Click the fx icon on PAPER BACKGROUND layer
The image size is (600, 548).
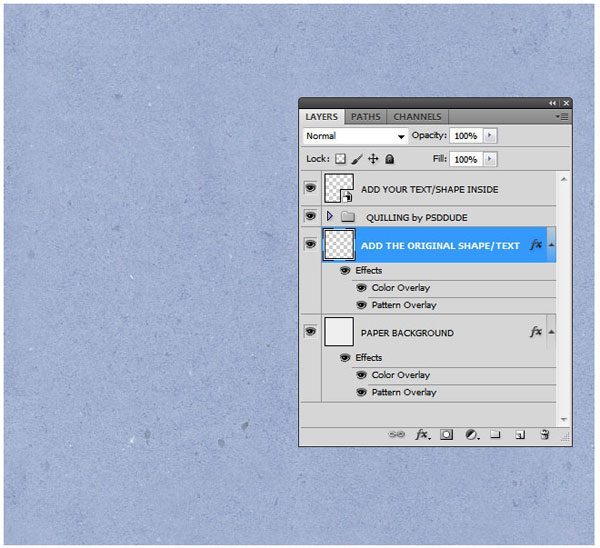[536, 332]
